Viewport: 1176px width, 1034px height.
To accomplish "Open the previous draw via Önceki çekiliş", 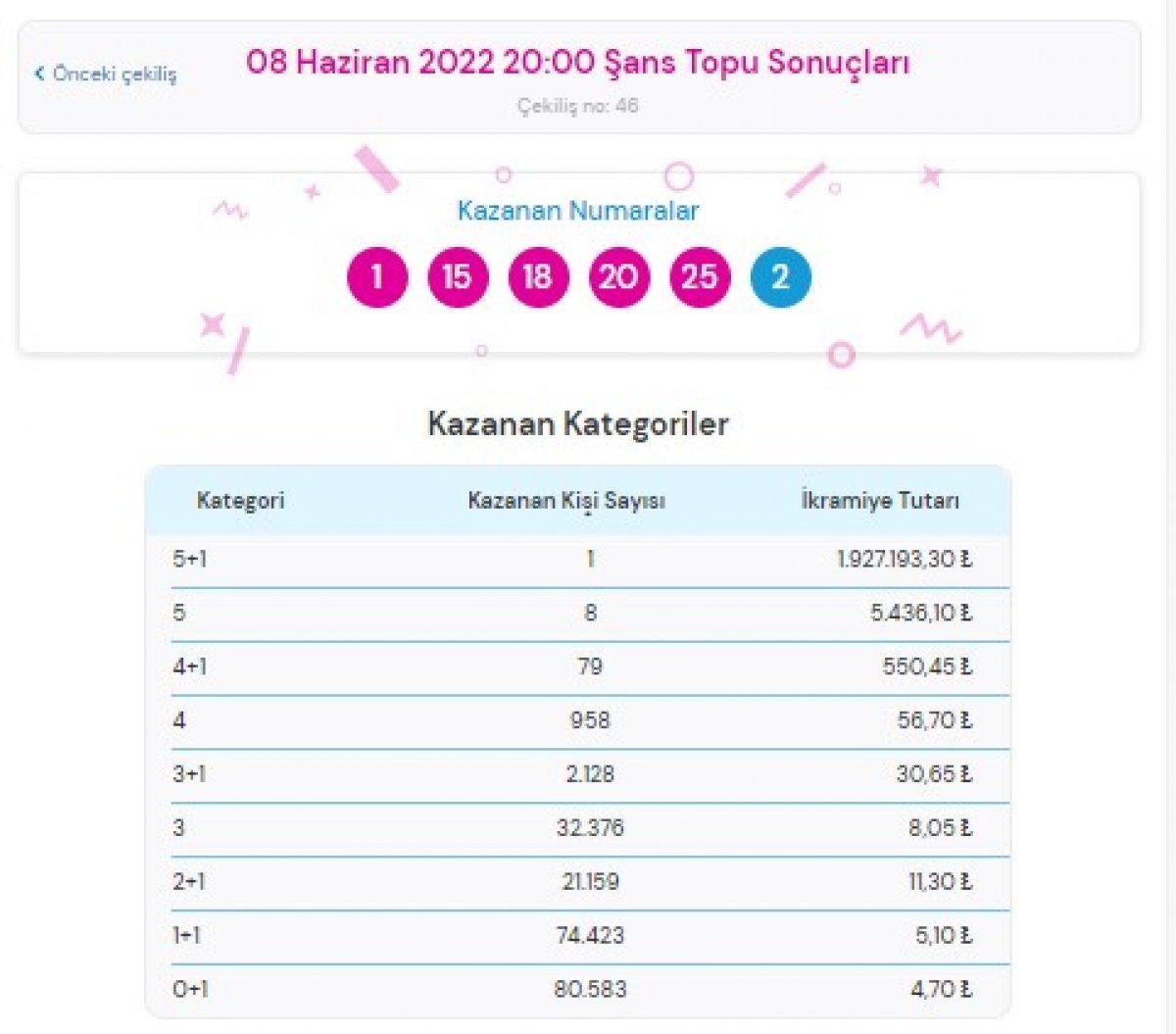I will pyautogui.click(x=114, y=72).
